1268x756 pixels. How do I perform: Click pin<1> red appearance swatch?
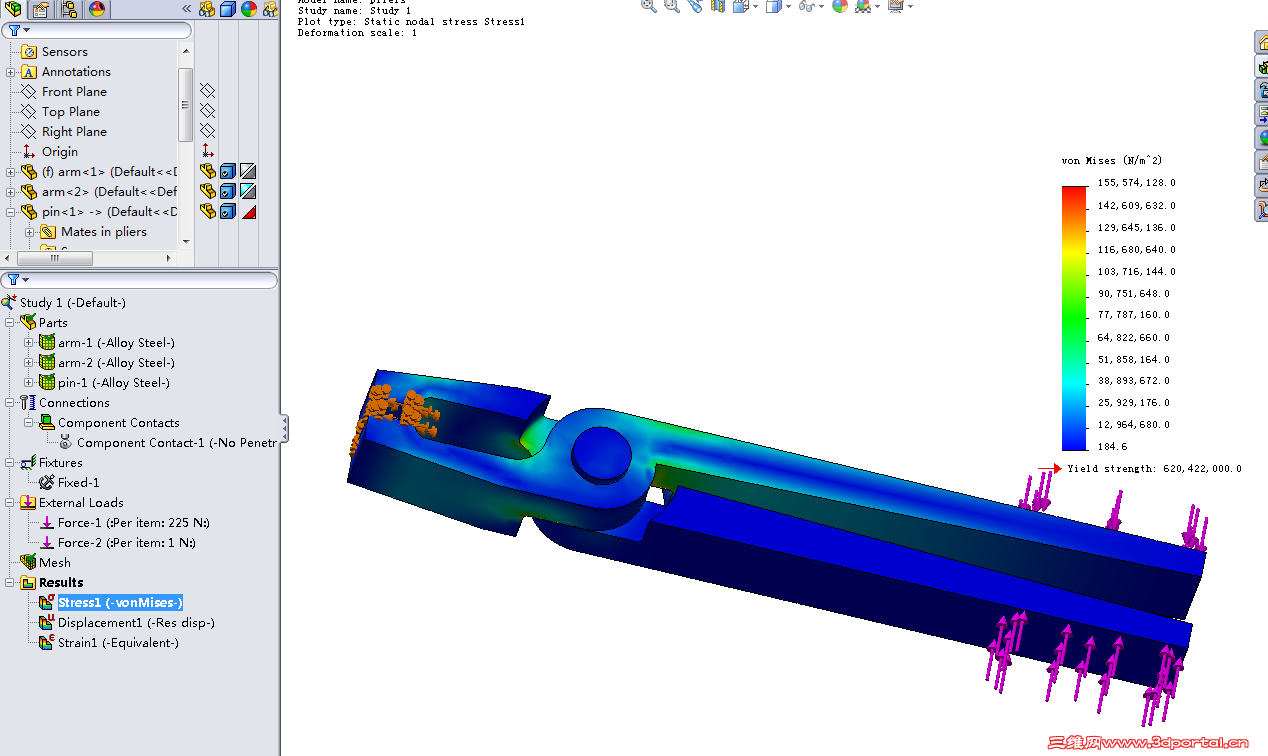[x=248, y=211]
